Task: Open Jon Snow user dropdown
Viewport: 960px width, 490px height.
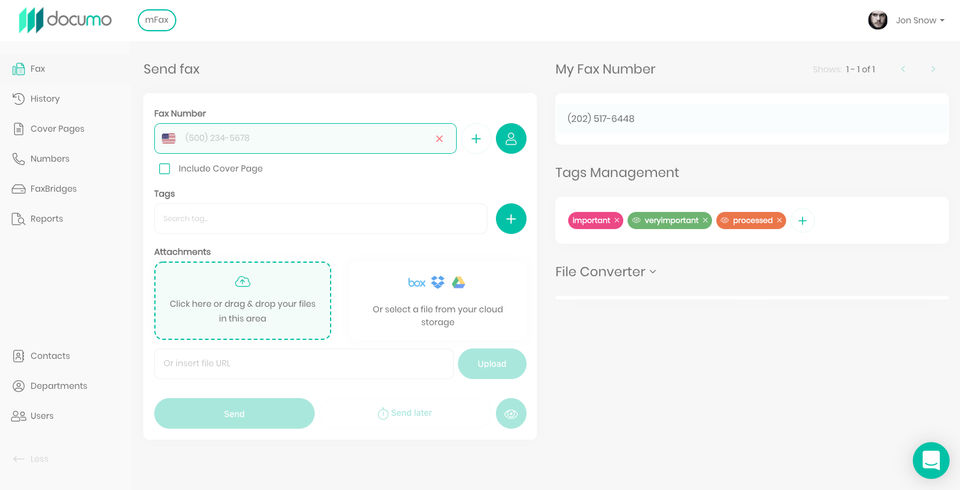Action: (906, 20)
